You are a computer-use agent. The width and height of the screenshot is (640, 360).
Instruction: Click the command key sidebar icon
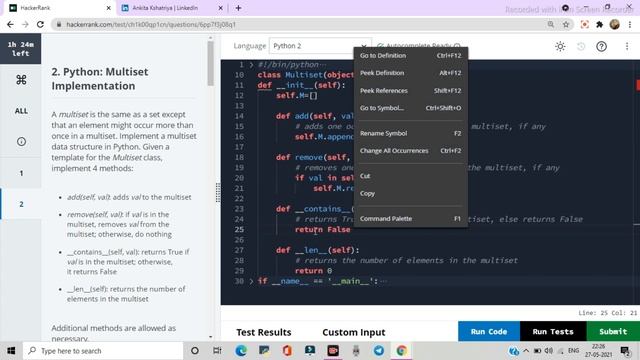[x=21, y=80]
